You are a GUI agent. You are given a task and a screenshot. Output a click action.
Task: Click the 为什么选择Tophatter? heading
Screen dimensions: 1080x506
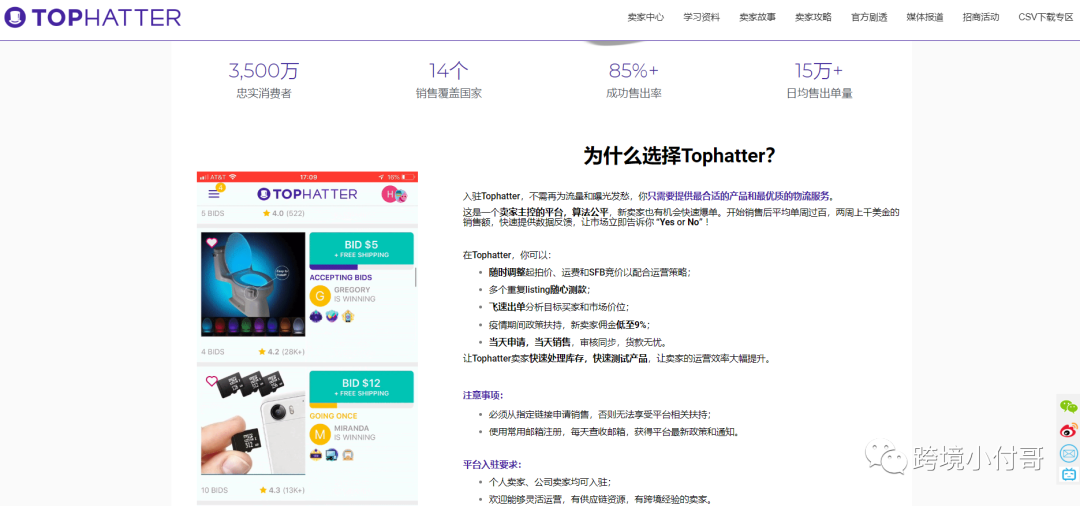680,156
